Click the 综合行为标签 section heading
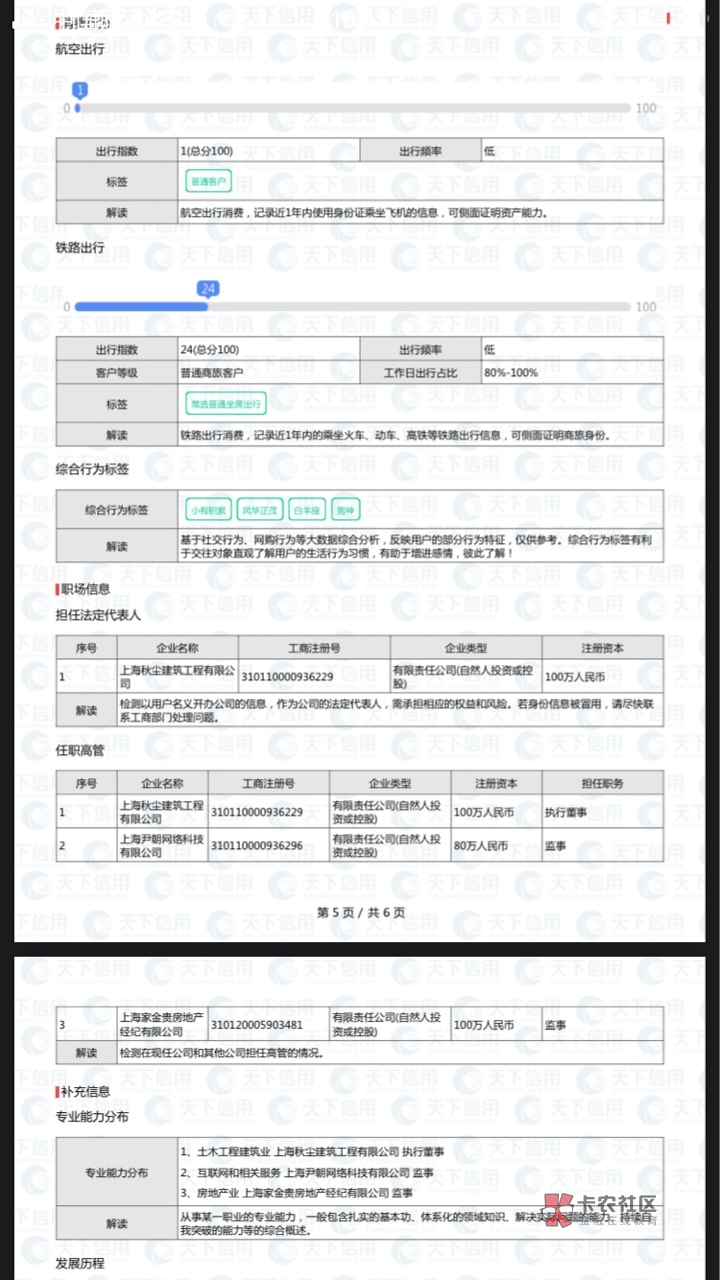Viewport: 720px width, 1280px height. 91,468
